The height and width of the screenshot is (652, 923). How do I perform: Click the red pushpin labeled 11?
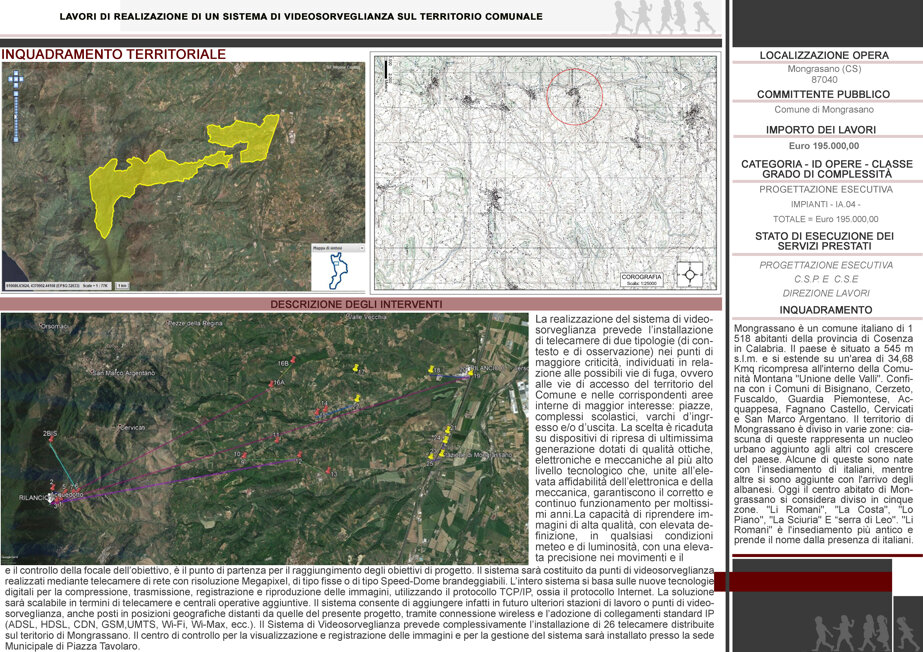click(x=277, y=440)
